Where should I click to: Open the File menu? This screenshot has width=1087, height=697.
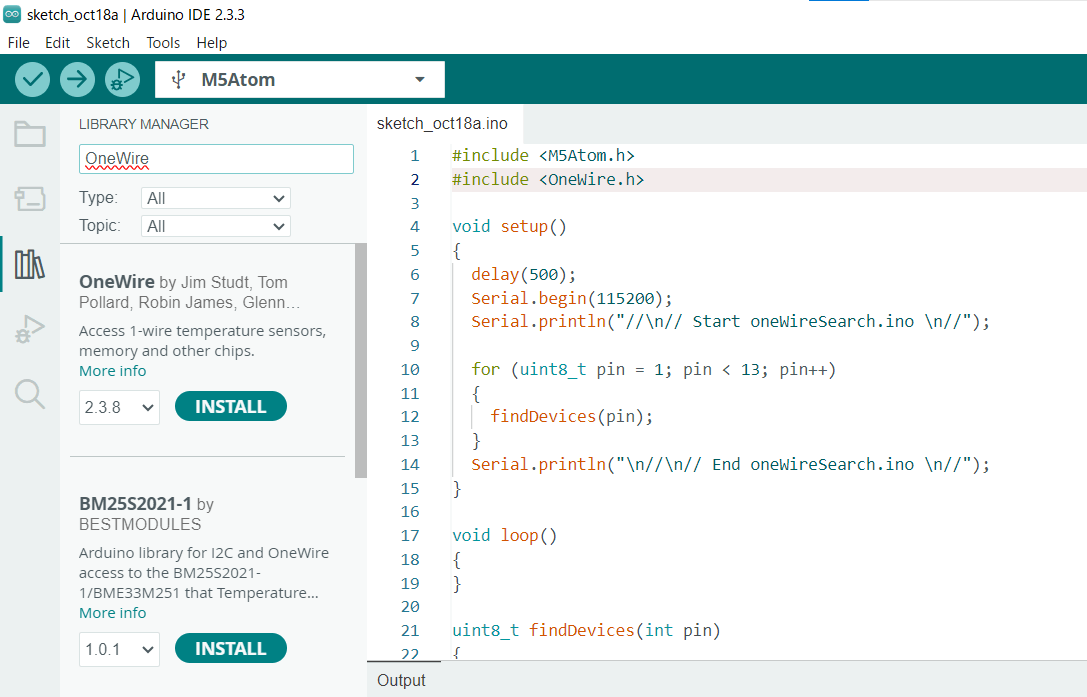[x=19, y=43]
